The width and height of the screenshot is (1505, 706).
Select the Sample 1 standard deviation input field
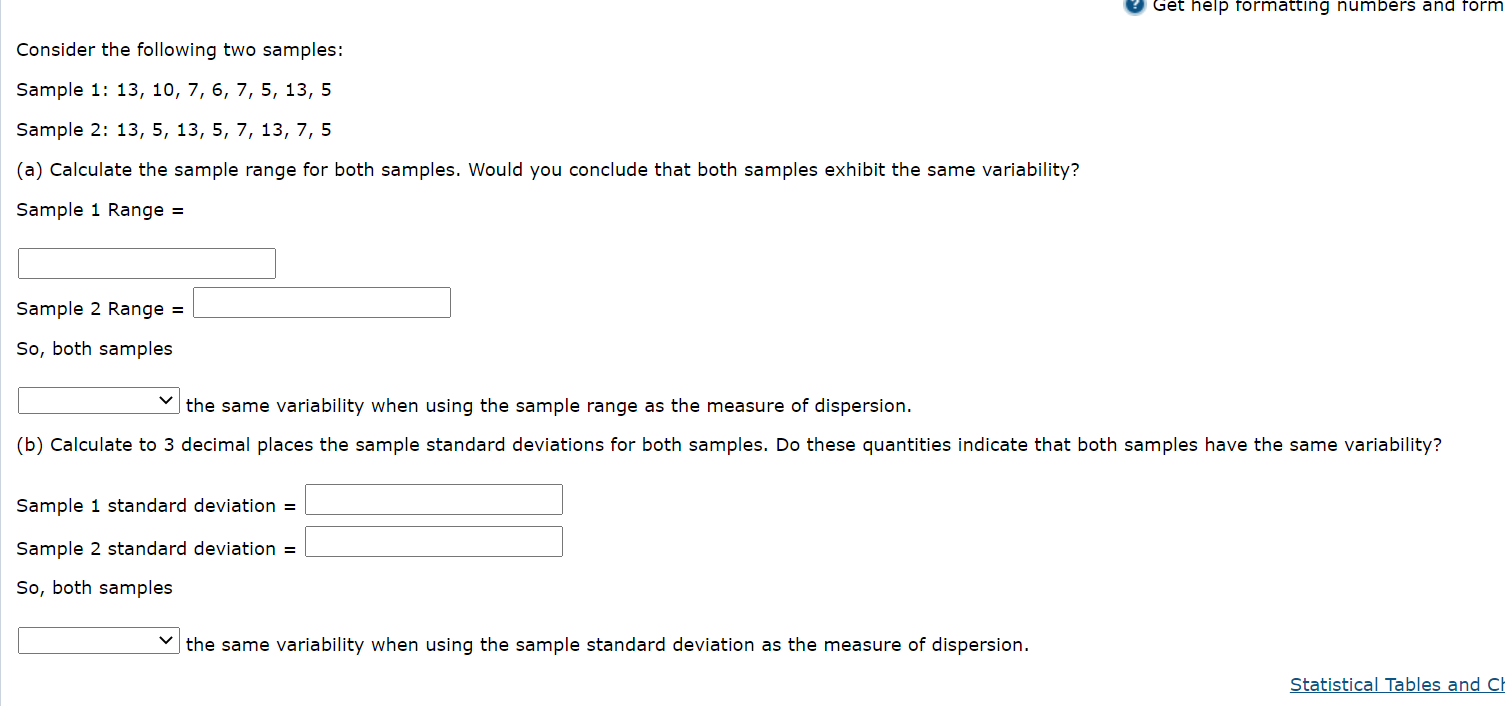433,499
